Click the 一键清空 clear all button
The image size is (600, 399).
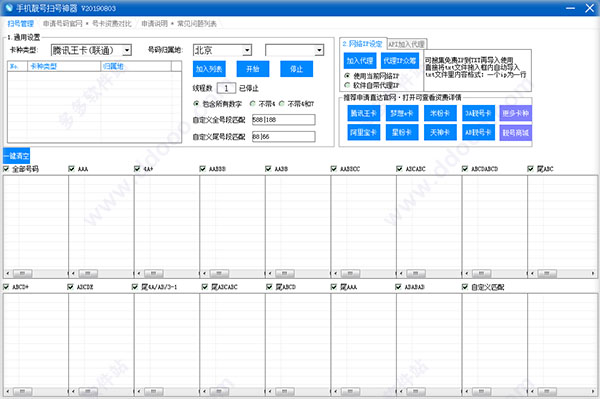(x=16, y=156)
